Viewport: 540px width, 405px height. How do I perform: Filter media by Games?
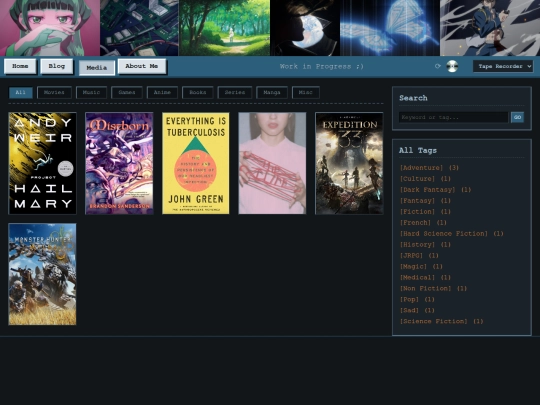coord(127,92)
